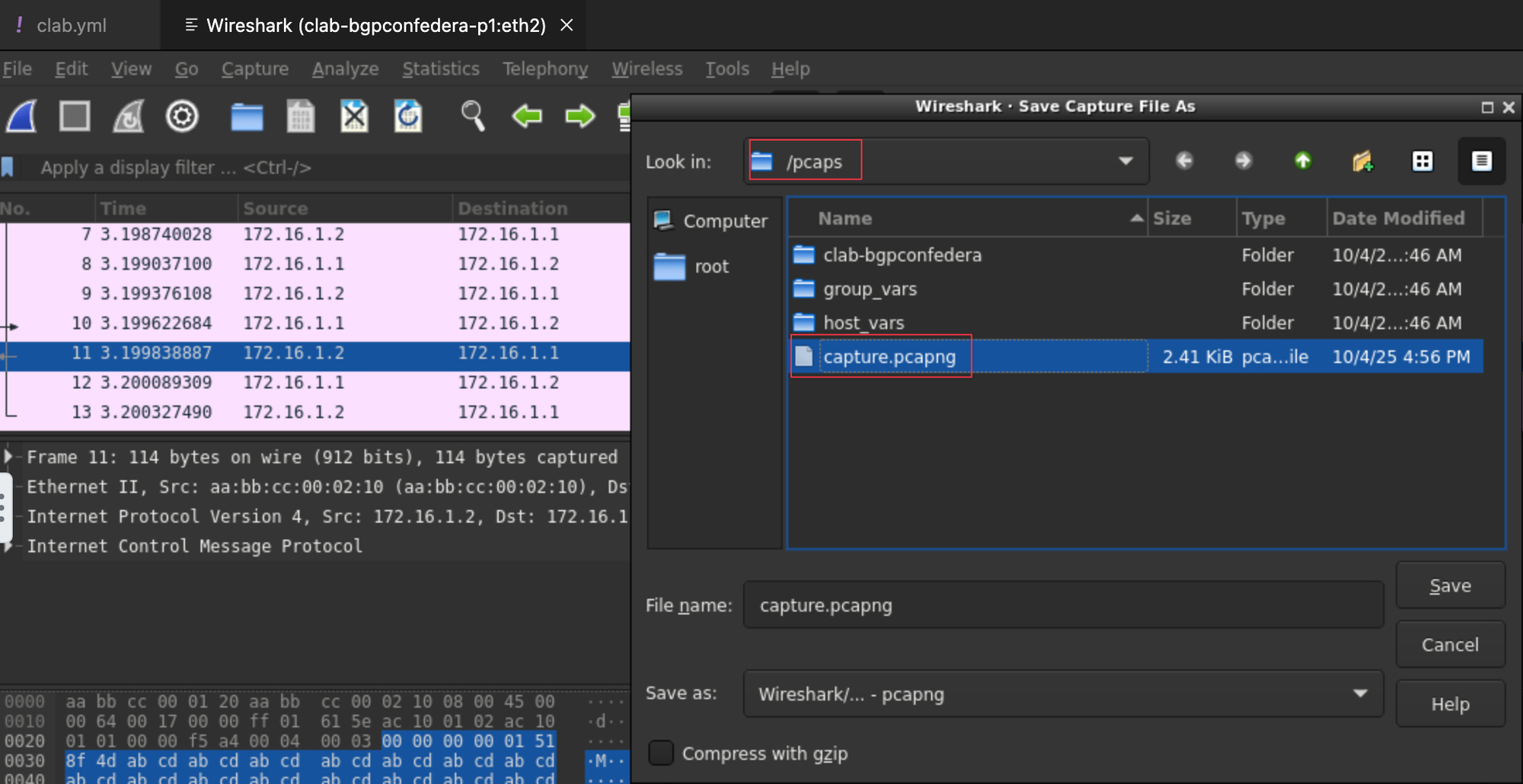Click the restart capture icon
The image size is (1523, 784).
click(x=128, y=116)
